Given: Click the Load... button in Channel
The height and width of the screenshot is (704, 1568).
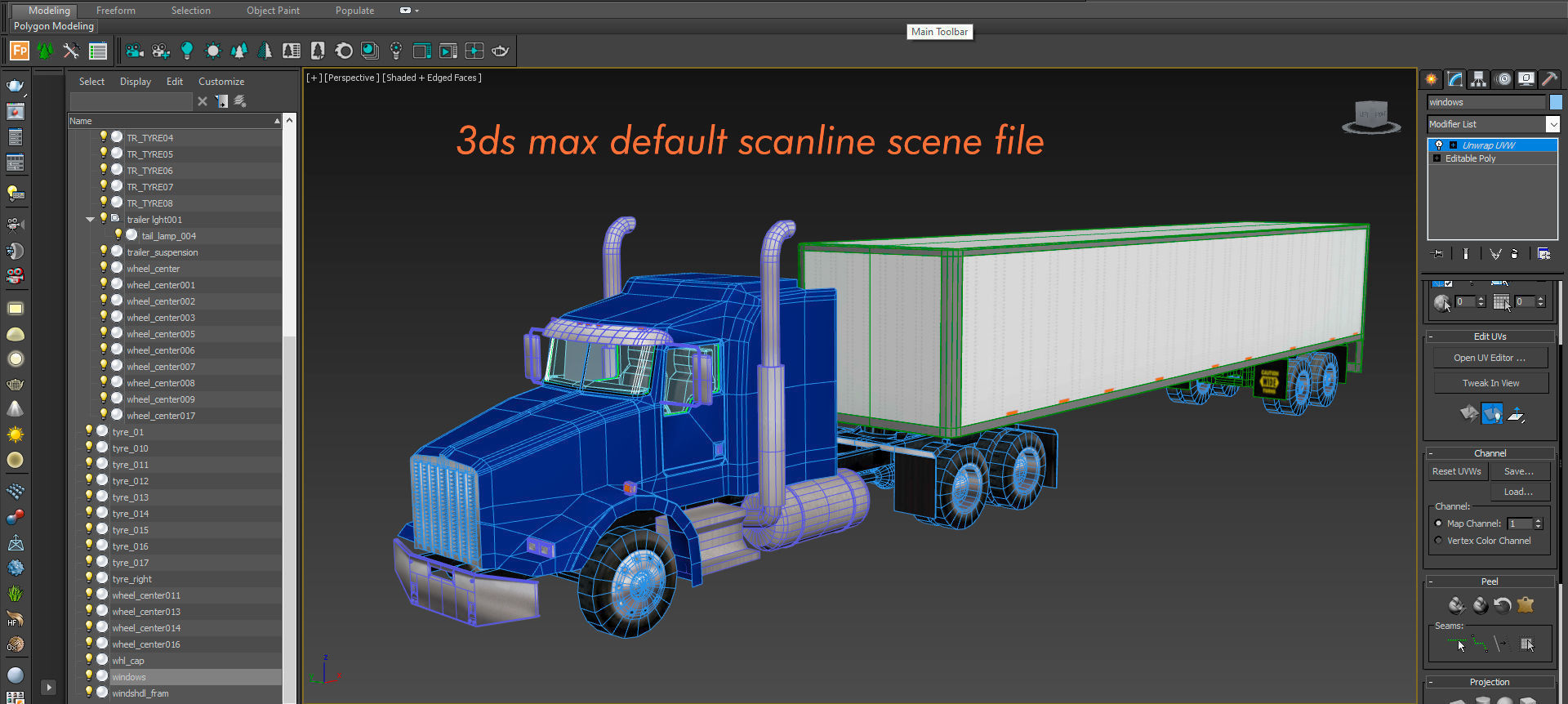Looking at the screenshot, I should [1519, 492].
